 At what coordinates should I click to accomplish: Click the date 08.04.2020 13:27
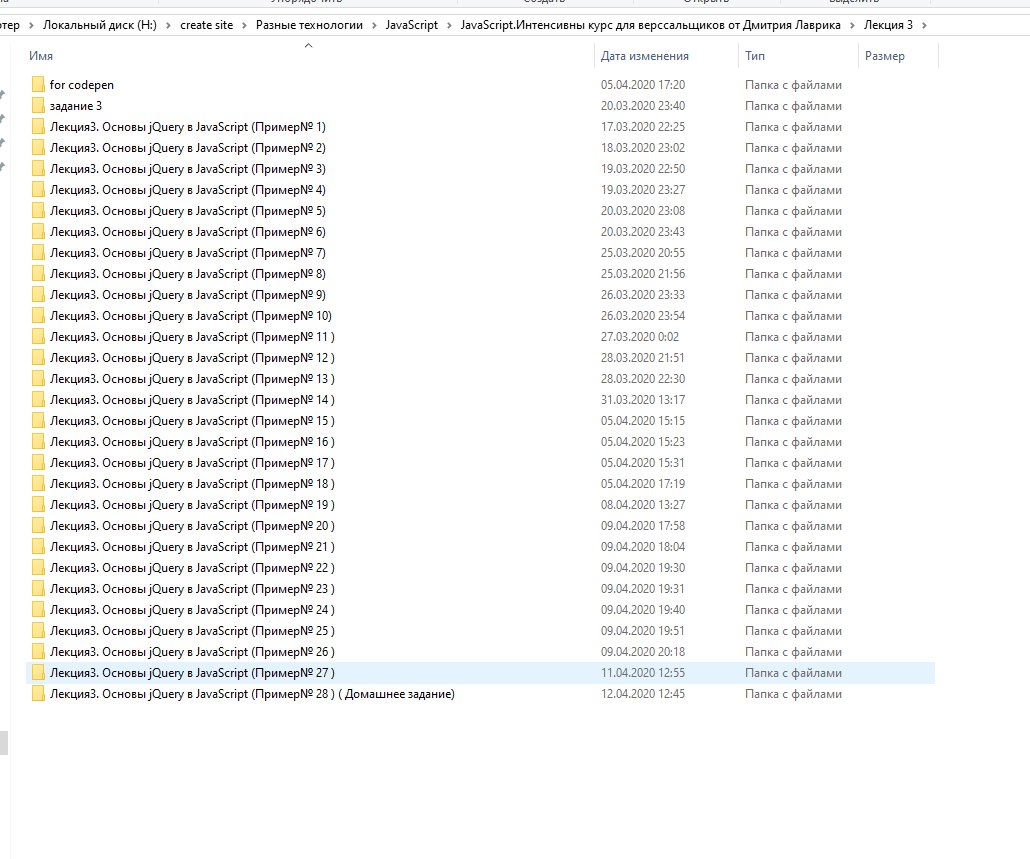pos(642,505)
